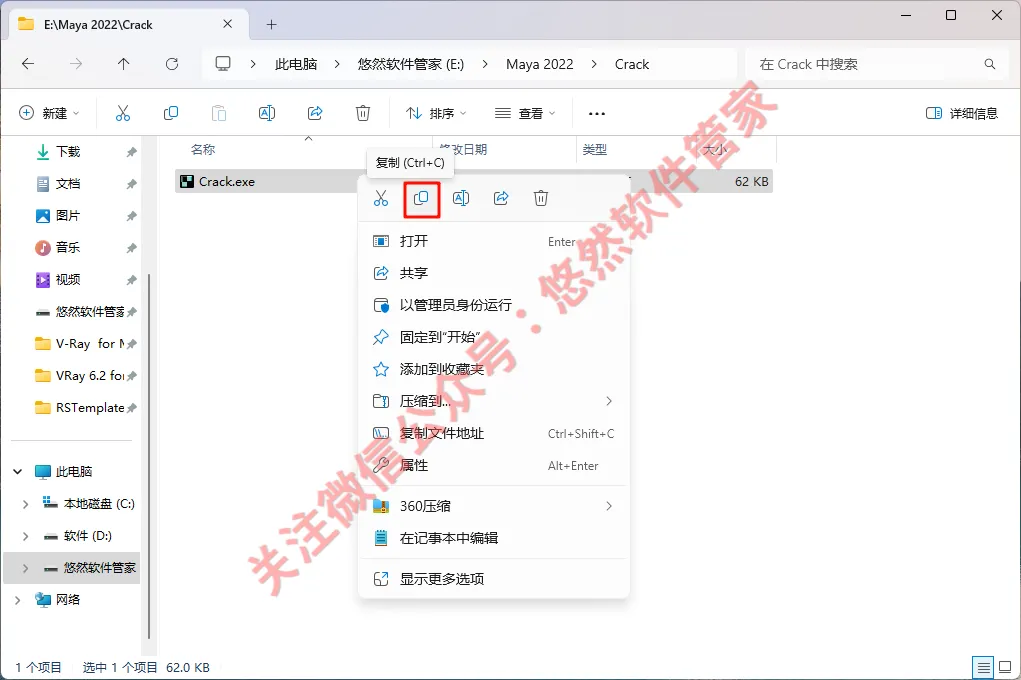
Task: Click the toolbar Cut scissors icon
Action: coord(122,113)
